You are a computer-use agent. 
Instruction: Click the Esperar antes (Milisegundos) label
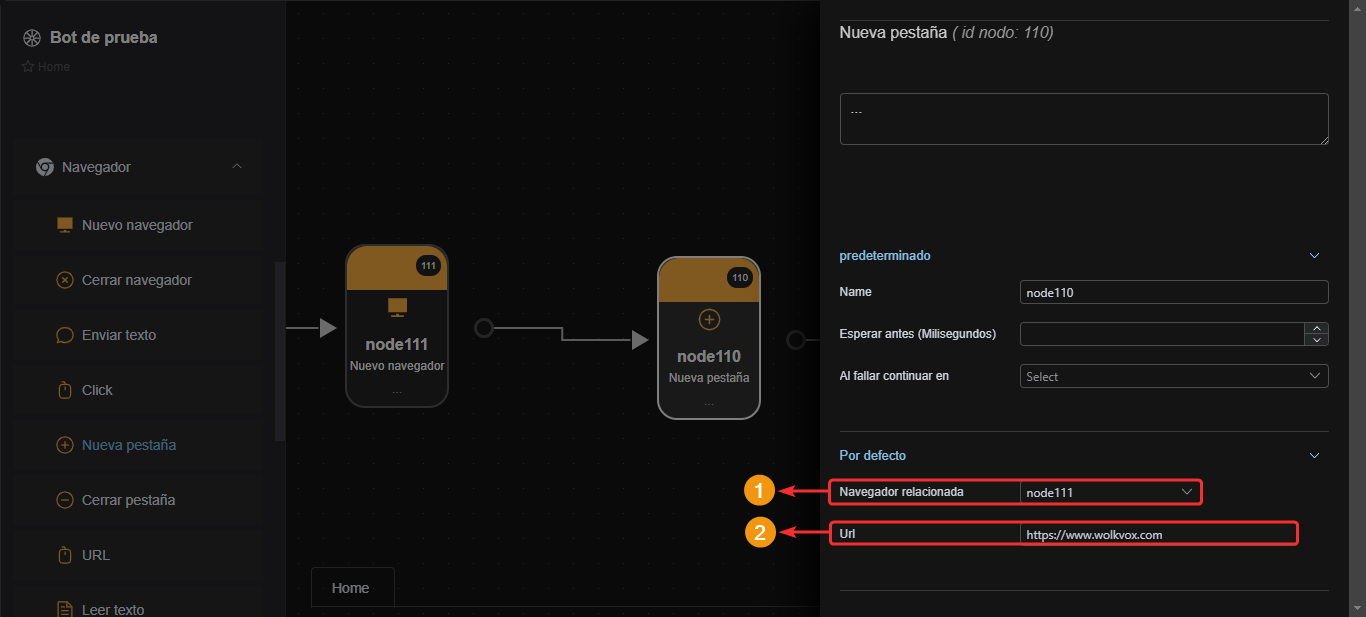tap(918, 334)
